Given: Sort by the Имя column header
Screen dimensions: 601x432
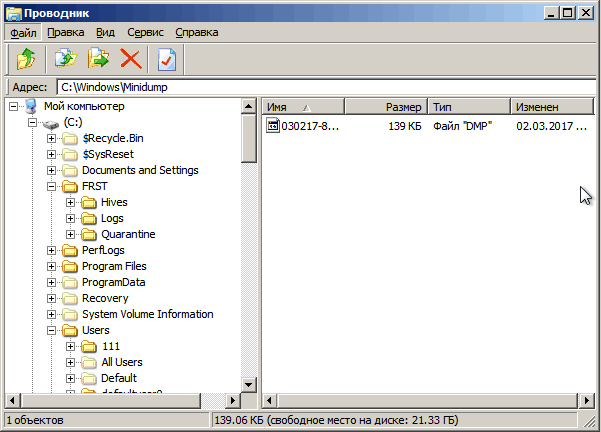Looking at the screenshot, I should [303, 107].
